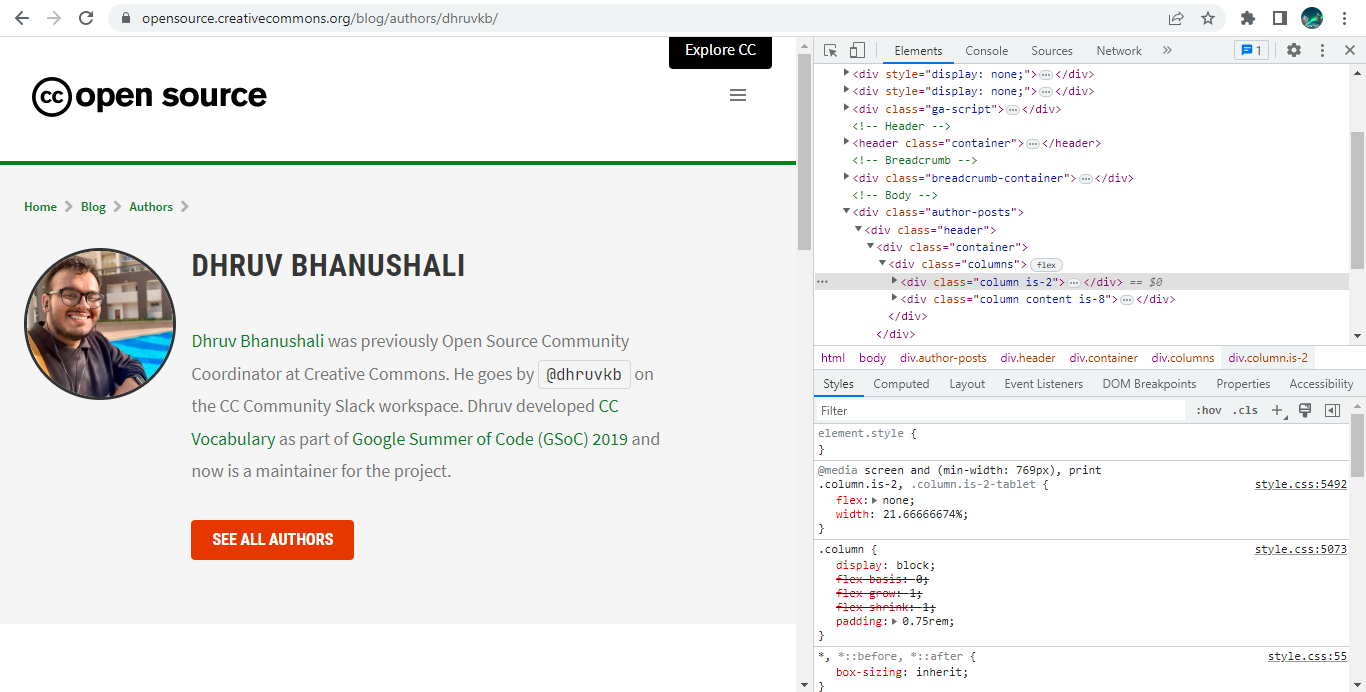Expand the padding shorthand property triangle
Viewport: 1366px width, 692px height.
(x=895, y=622)
